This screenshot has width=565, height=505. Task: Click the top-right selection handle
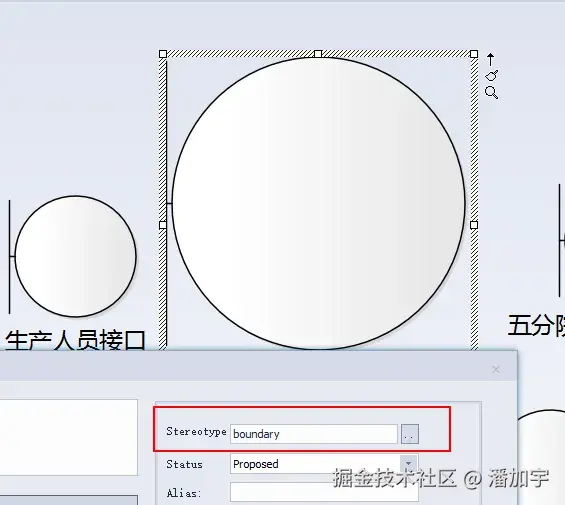474,54
